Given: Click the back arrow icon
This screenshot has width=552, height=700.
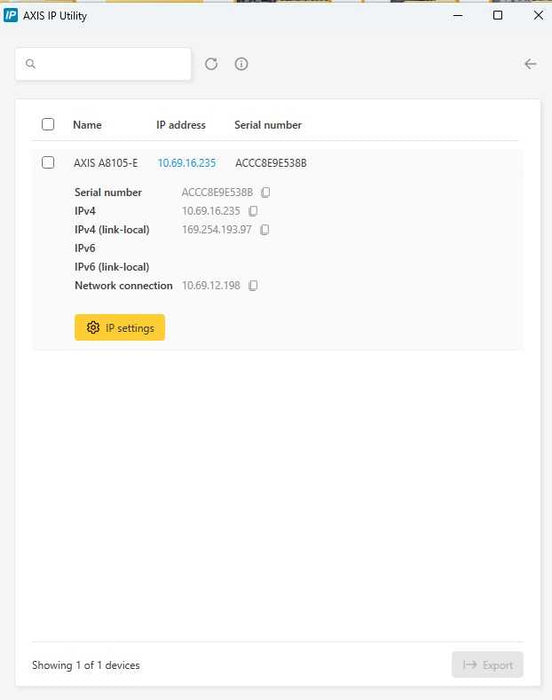Looking at the screenshot, I should click(530, 64).
